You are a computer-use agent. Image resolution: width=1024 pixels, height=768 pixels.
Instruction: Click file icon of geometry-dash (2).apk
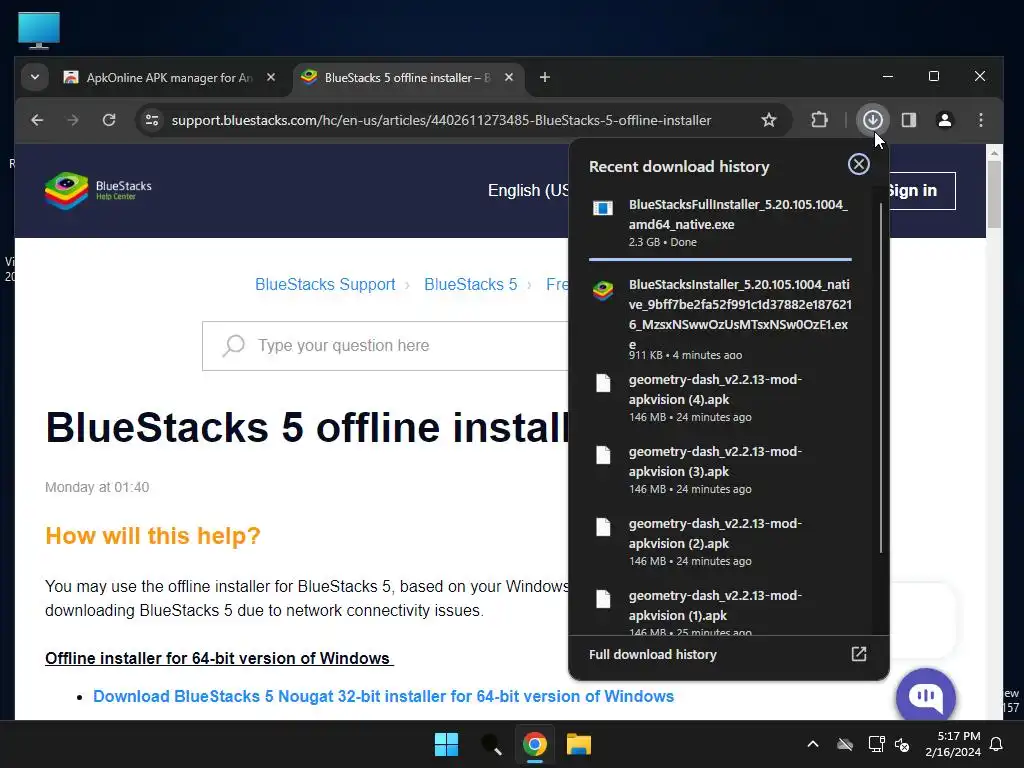point(603,527)
